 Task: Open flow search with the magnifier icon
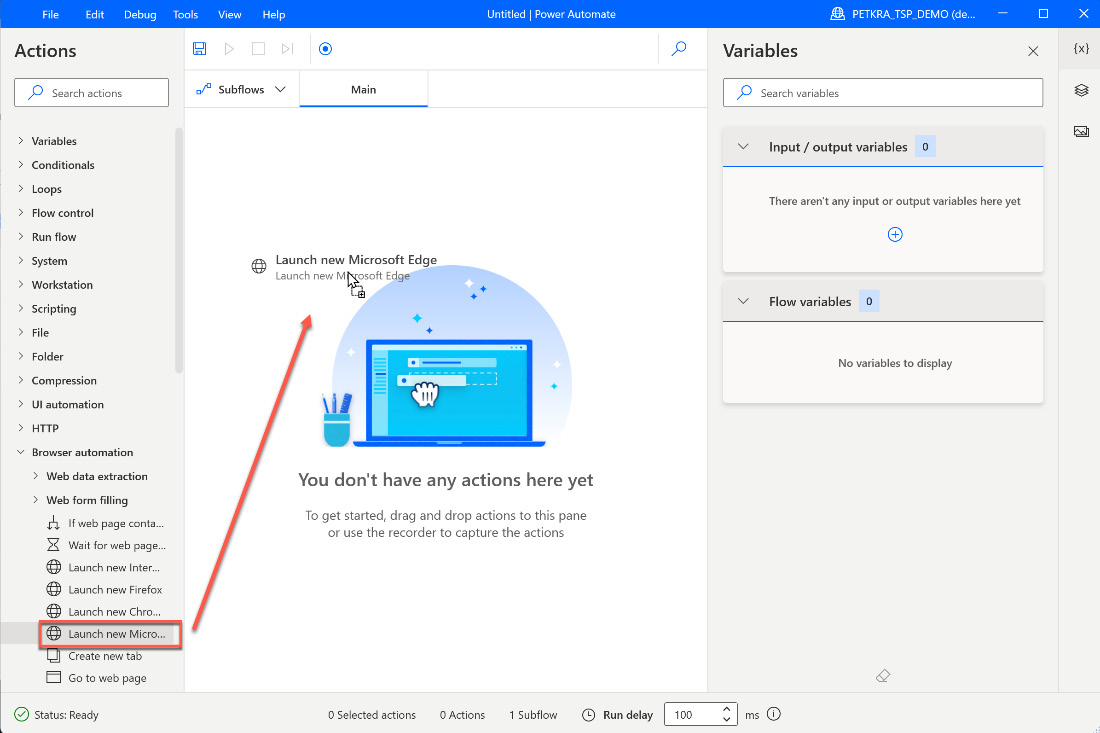678,48
